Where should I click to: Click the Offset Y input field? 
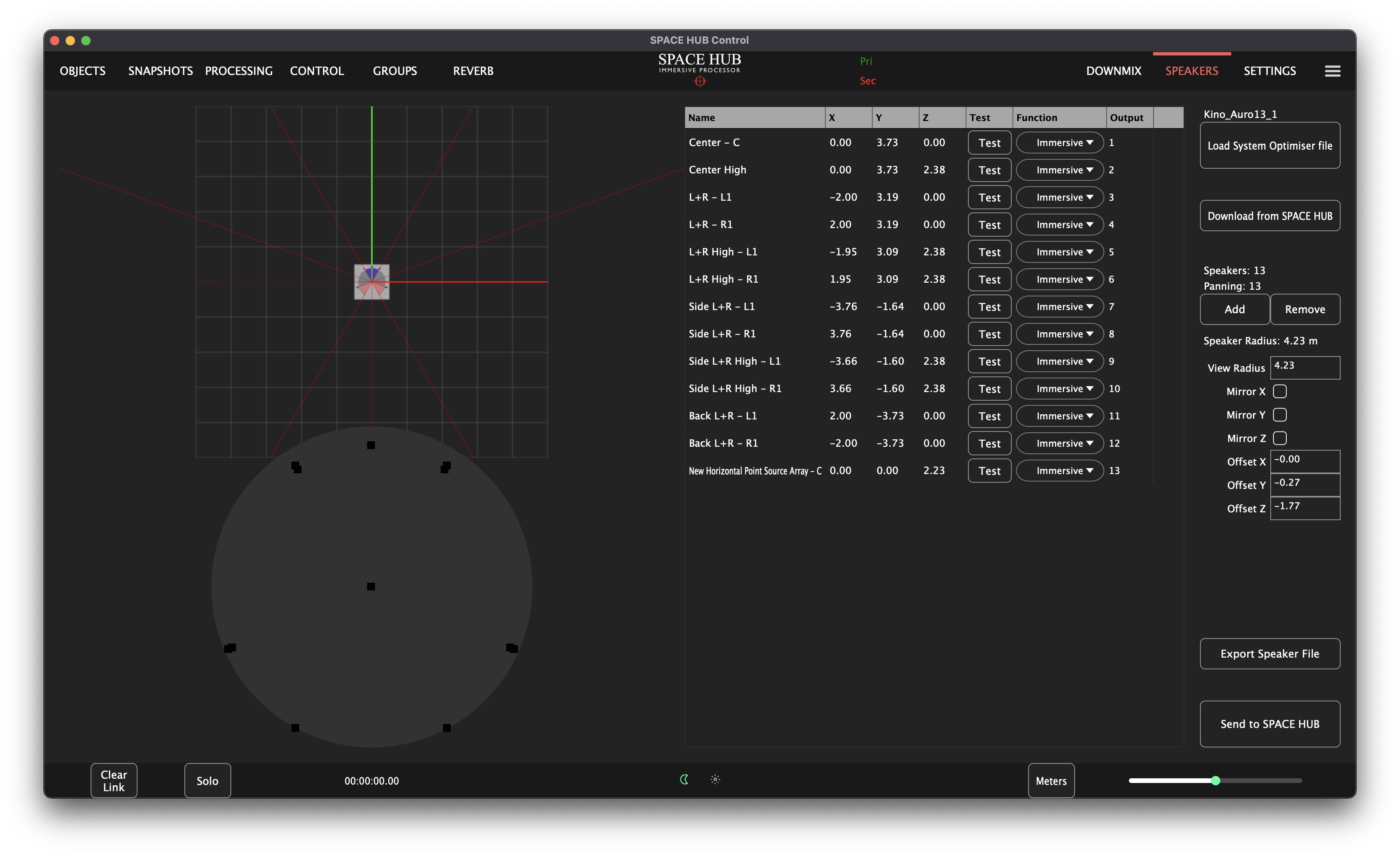(1305, 485)
